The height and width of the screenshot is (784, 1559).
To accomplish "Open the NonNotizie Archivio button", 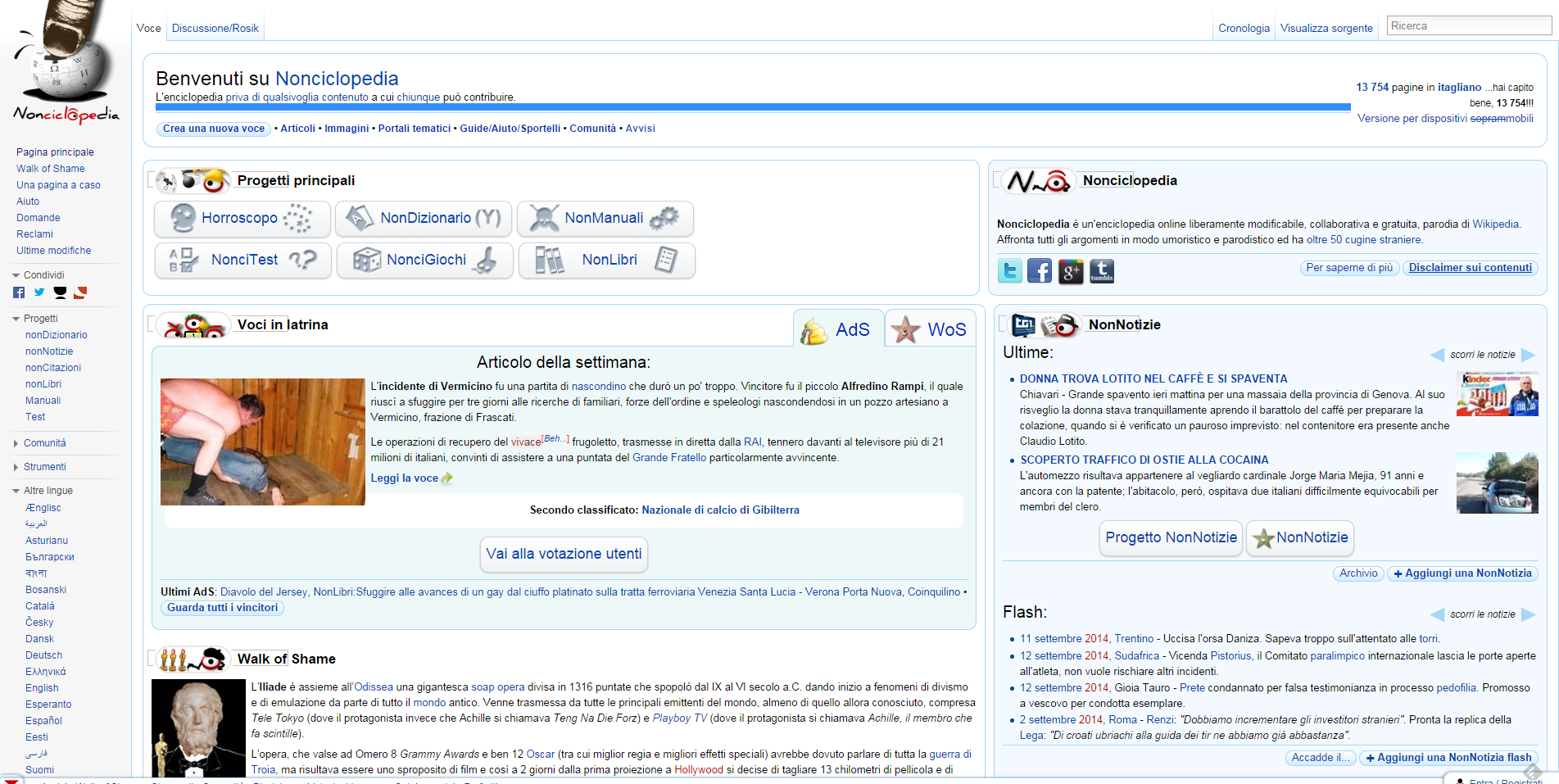I will pyautogui.click(x=1358, y=573).
